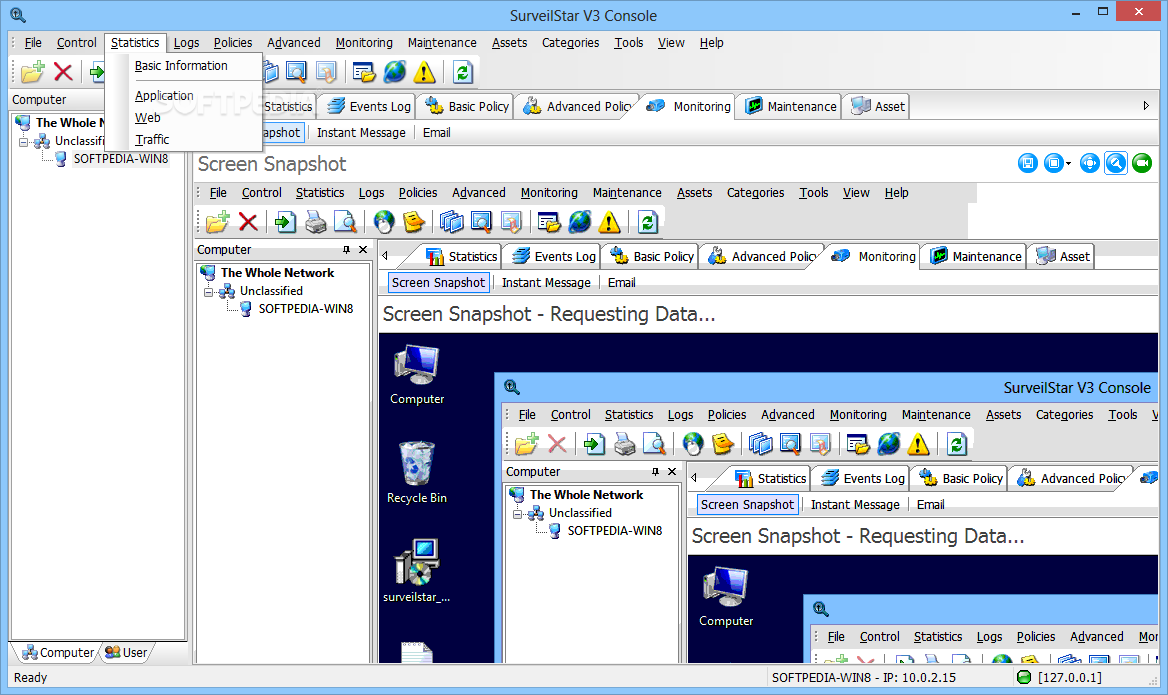Screen dimensions: 1168x695
Task: Click the X of the snapshot's outer Computer panel
Action: (x=363, y=250)
